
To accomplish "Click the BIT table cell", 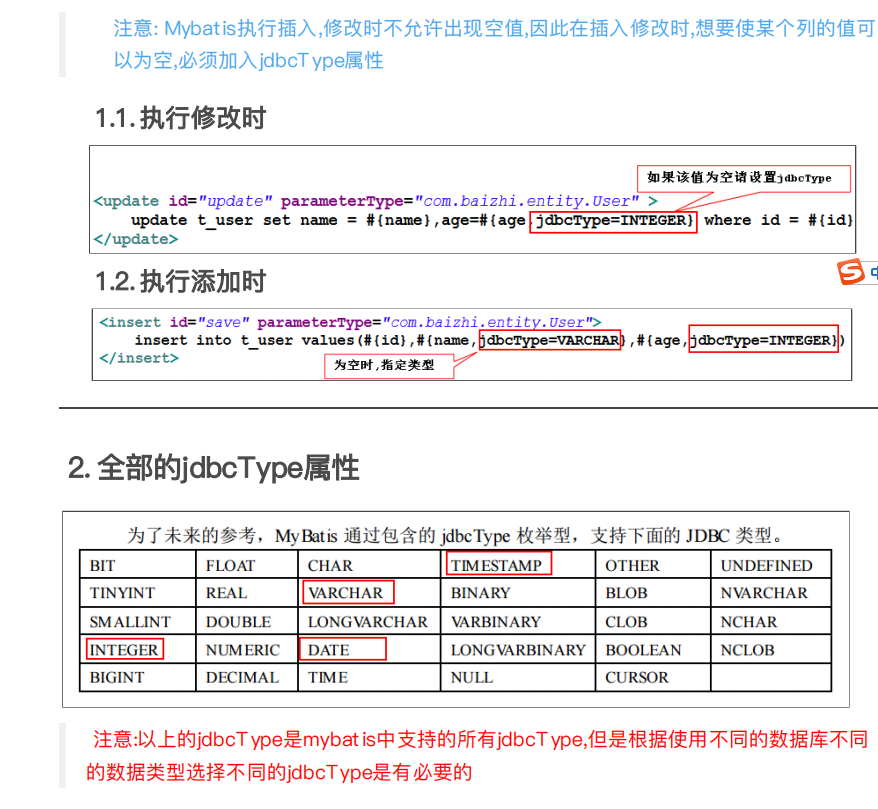I will click(x=138, y=564).
